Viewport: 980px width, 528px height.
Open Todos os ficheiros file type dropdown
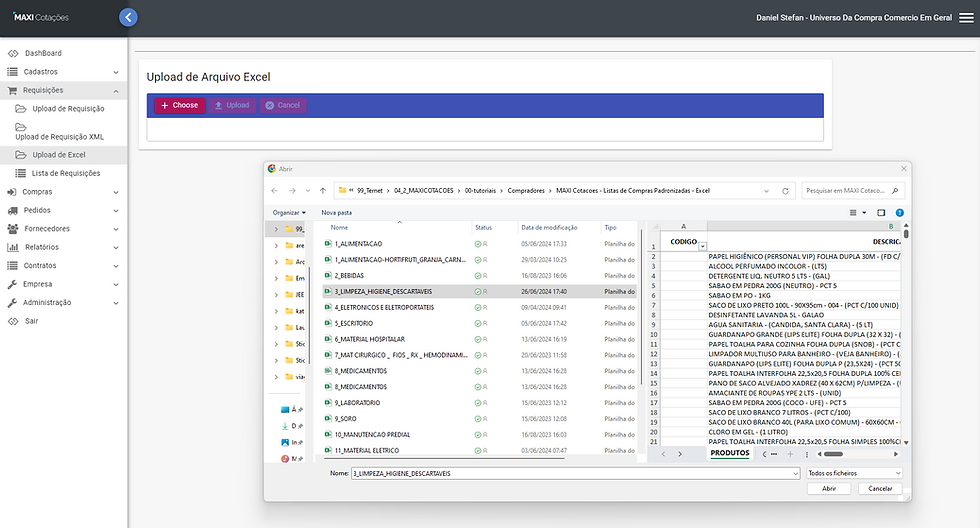pos(854,473)
